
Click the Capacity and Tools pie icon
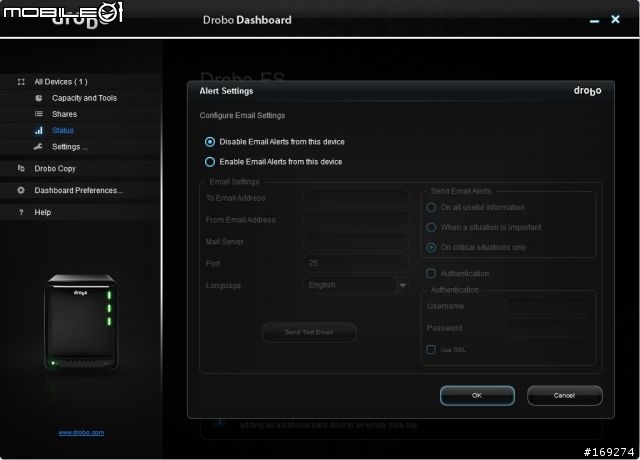coord(39,98)
